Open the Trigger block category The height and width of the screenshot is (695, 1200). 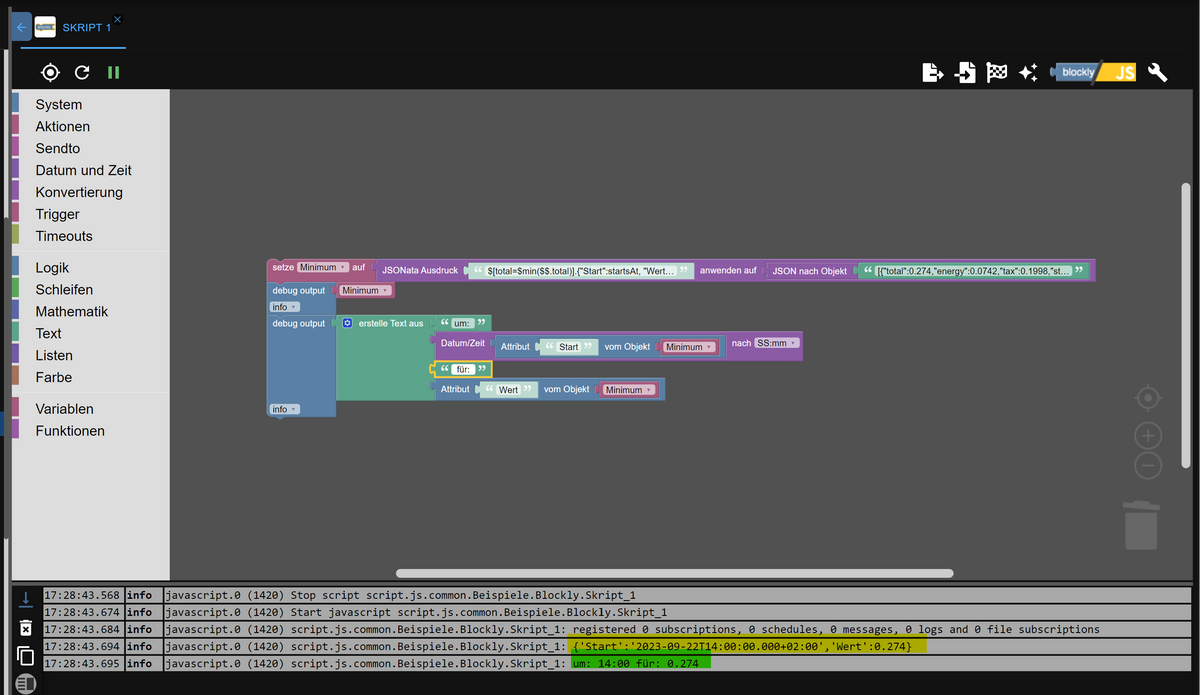[57, 214]
